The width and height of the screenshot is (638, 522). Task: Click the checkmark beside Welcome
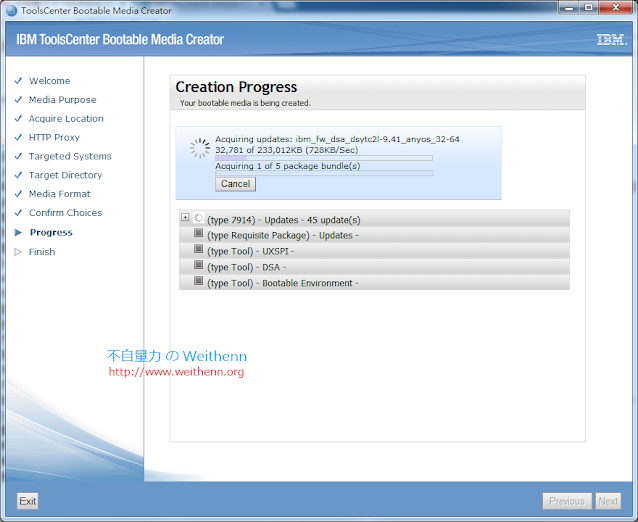[18, 81]
